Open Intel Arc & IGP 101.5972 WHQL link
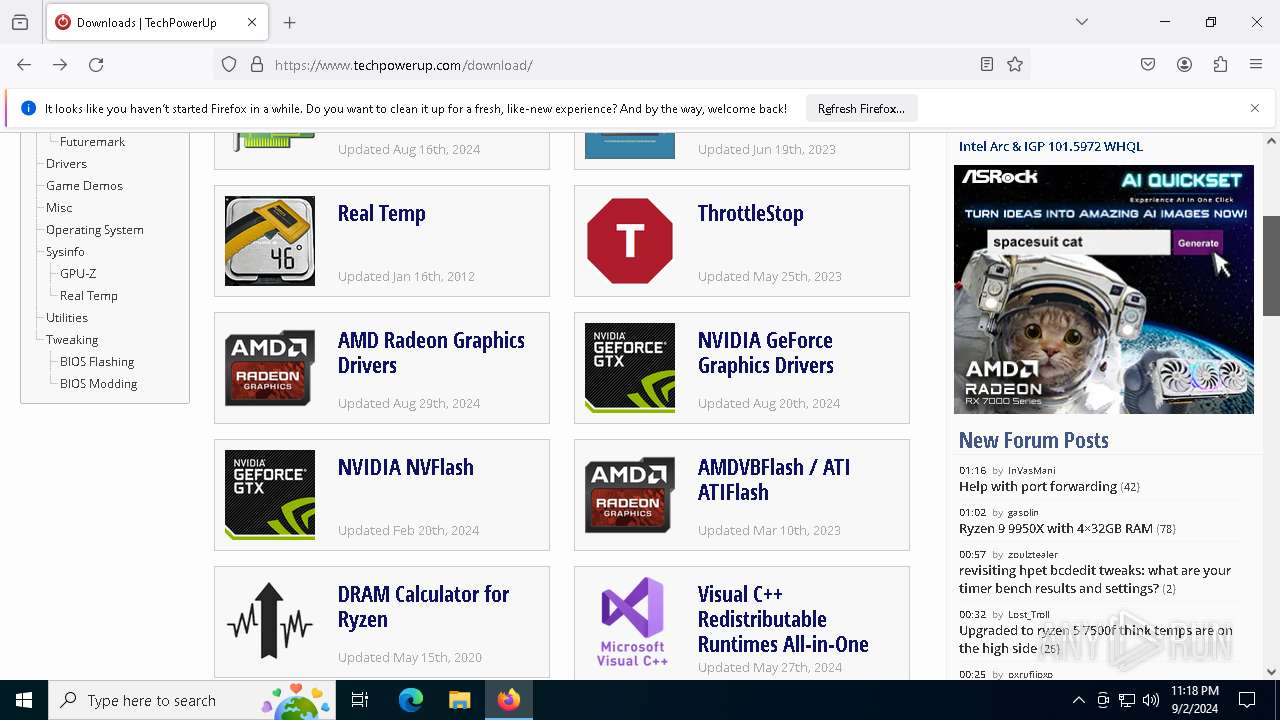Image resolution: width=1280 pixels, height=720 pixels. click(1051, 146)
